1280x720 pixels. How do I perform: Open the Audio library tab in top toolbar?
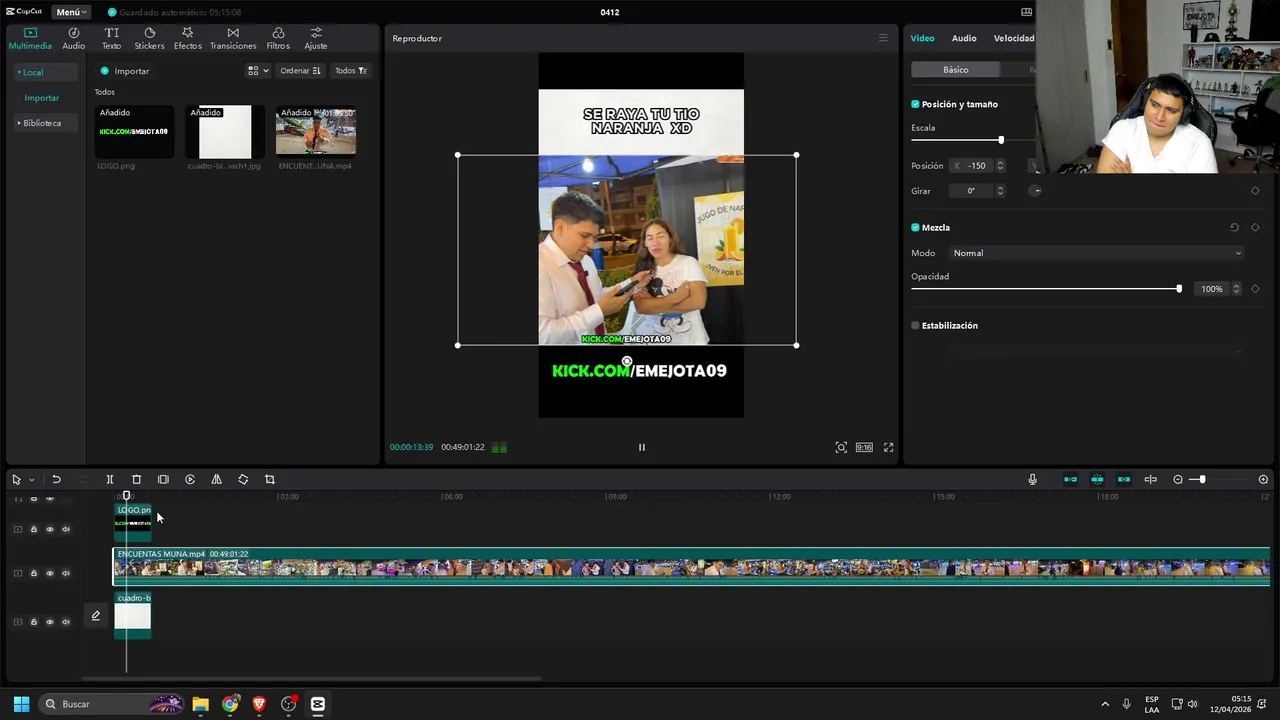(74, 38)
